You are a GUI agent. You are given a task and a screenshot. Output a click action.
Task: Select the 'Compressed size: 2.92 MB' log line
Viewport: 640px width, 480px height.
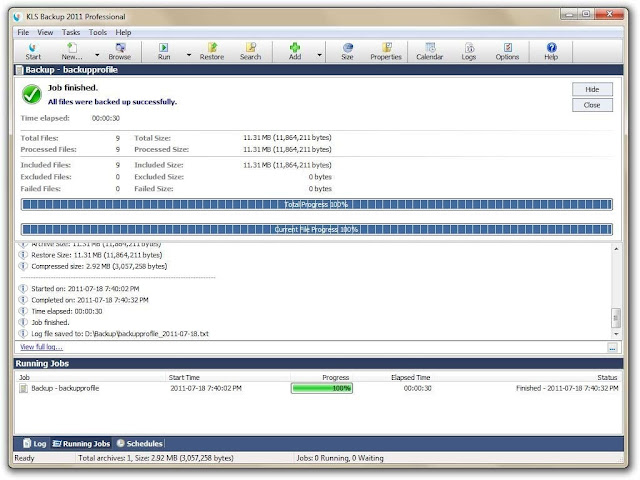[x=99, y=266]
